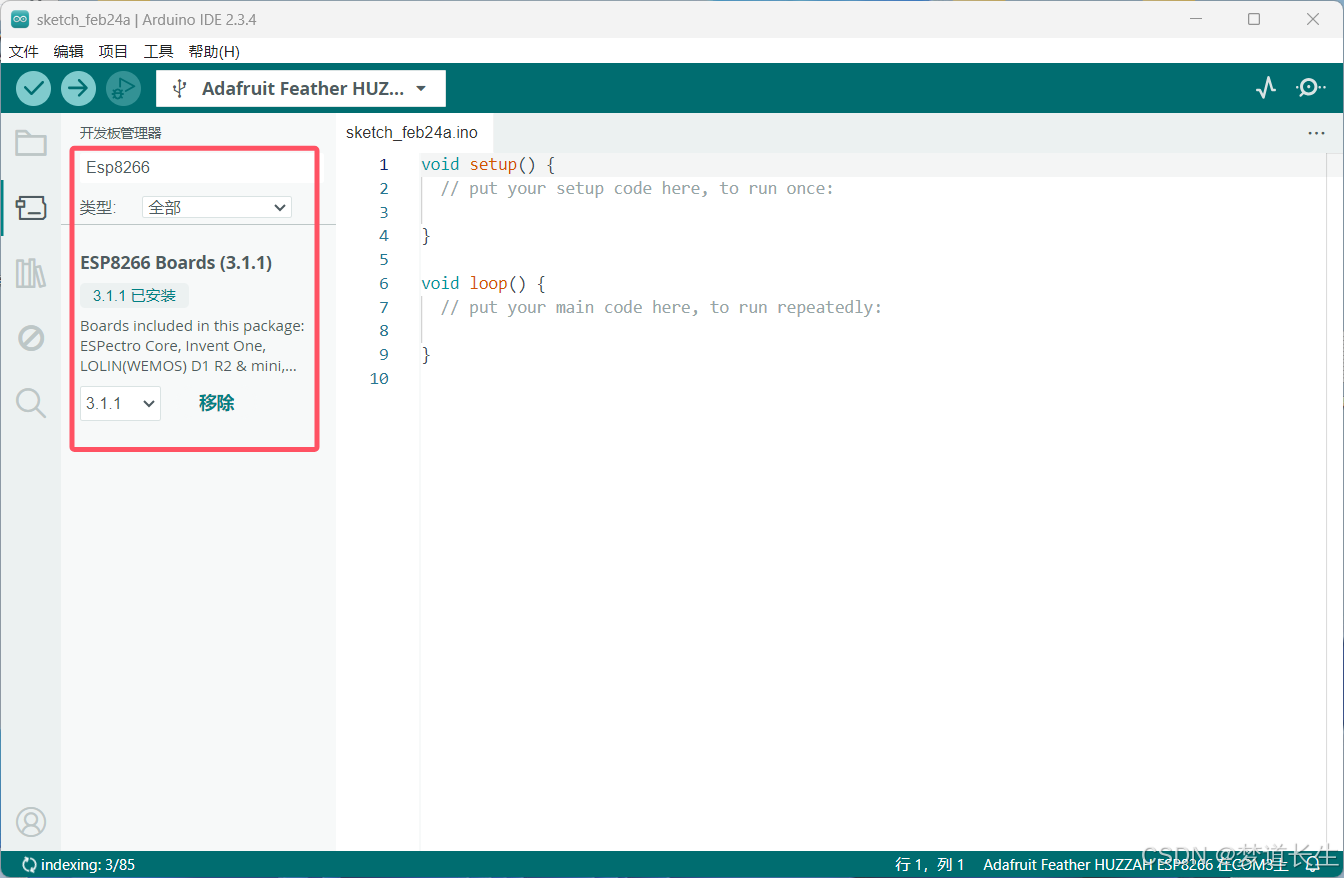Click the 3.1.1 已安装 badge
Image resolution: width=1344 pixels, height=878 pixels.
(x=134, y=295)
